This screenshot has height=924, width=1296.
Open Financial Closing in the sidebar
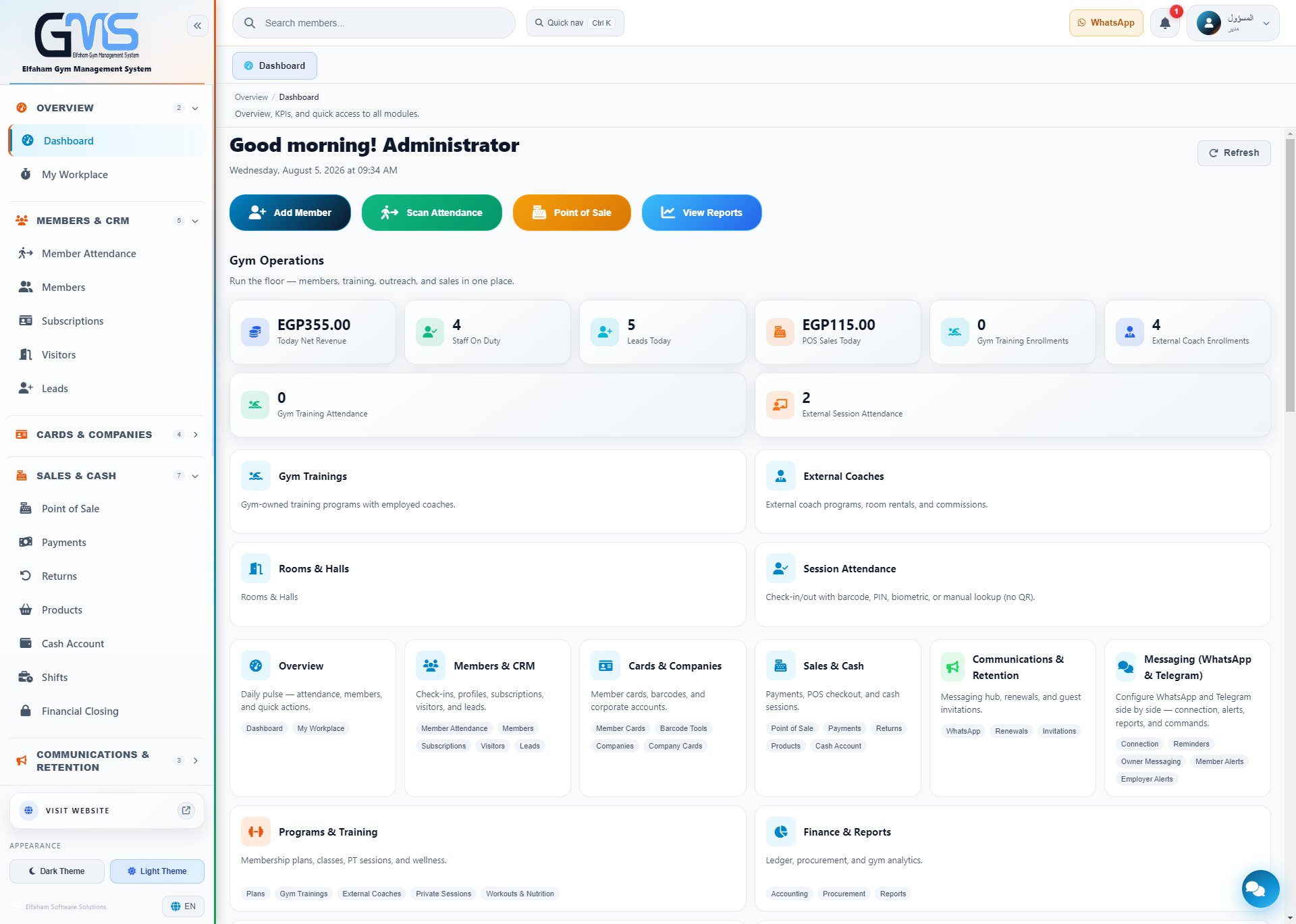(107, 711)
